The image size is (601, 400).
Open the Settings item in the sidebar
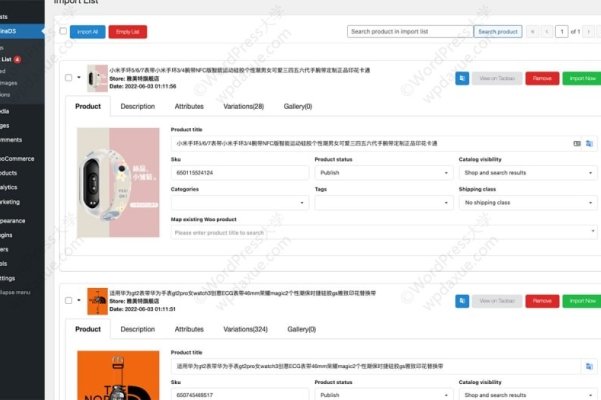8,278
